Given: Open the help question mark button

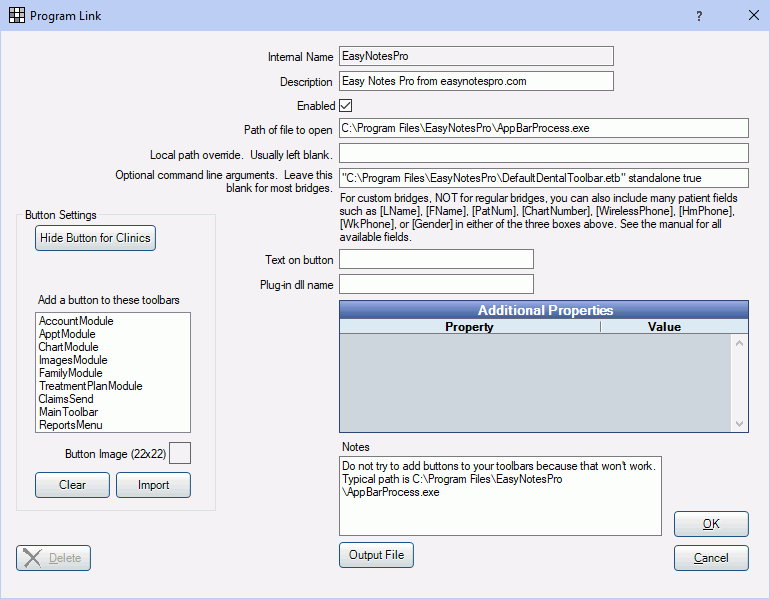Looking at the screenshot, I should [699, 16].
